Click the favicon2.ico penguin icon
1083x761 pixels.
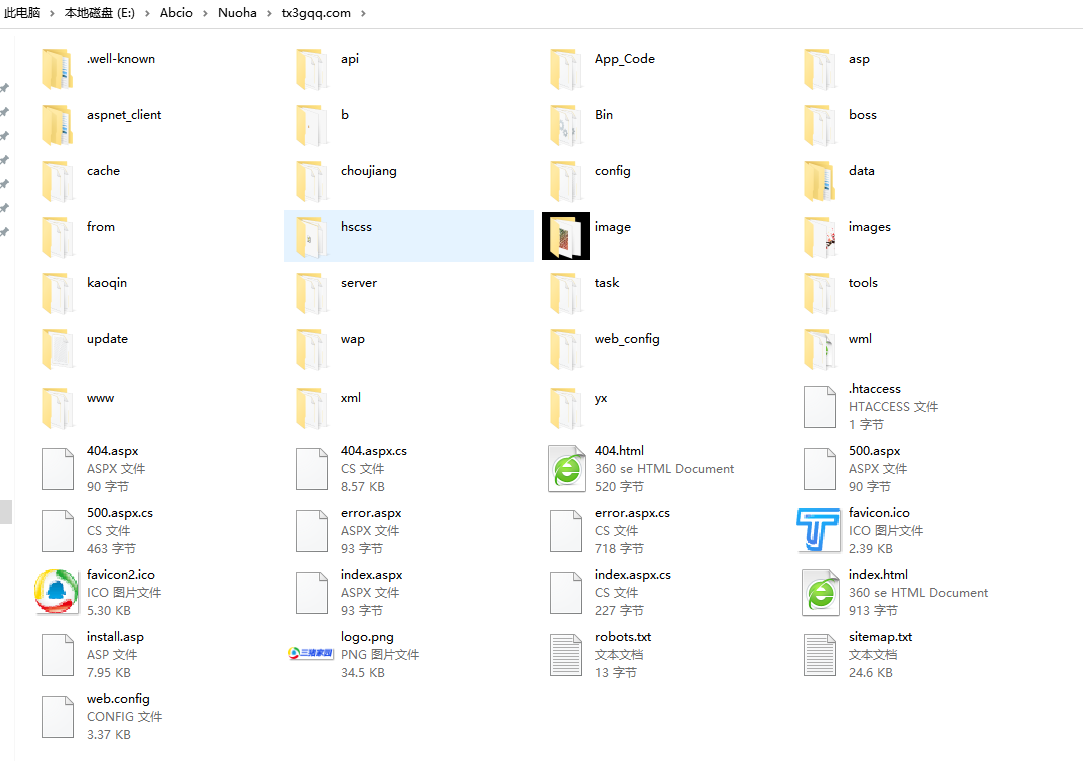(x=57, y=592)
